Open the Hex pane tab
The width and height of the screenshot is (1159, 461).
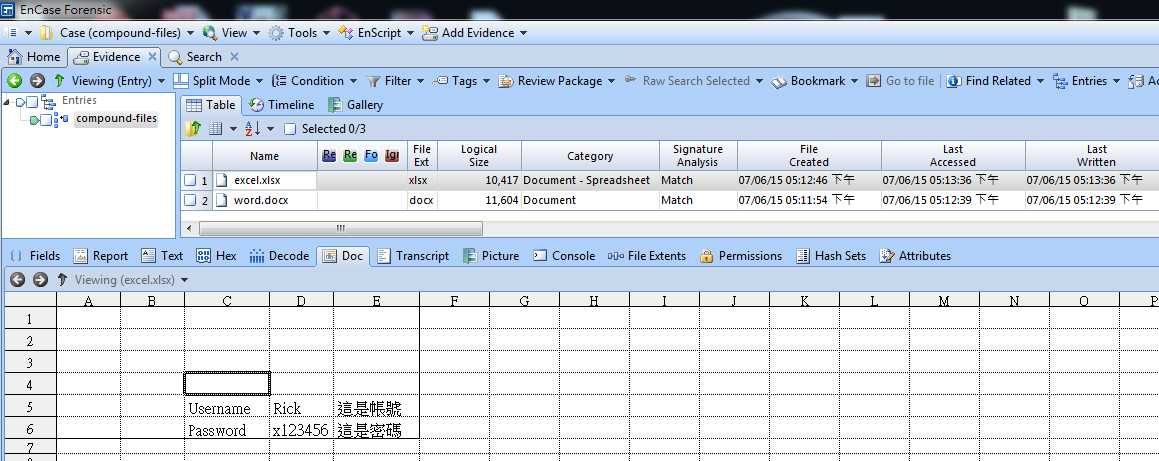pos(217,256)
